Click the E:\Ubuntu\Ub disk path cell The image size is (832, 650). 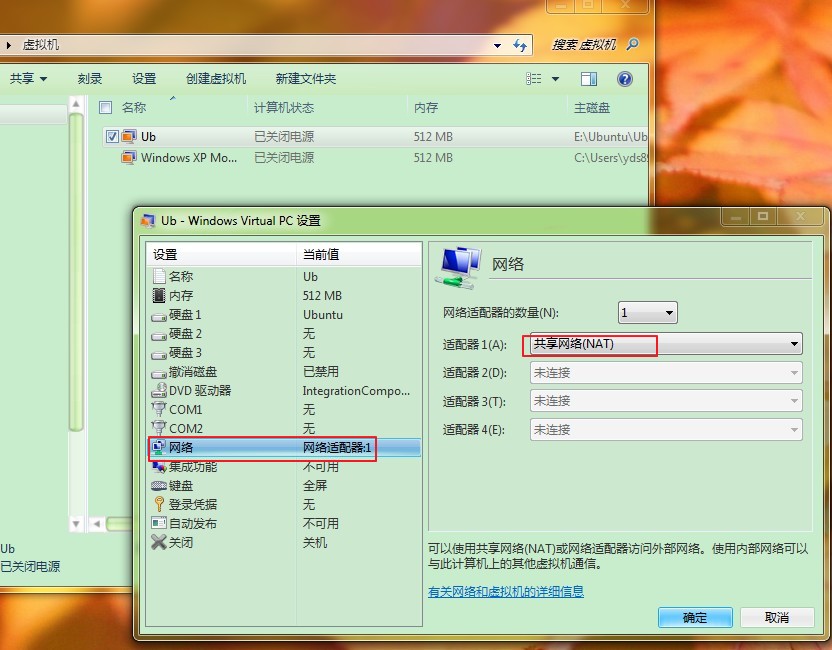[610, 136]
